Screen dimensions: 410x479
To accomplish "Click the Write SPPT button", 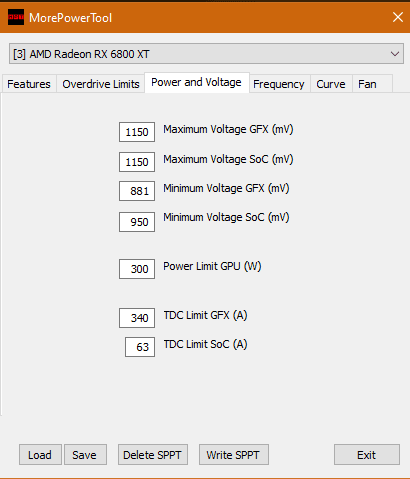I will click(x=234, y=455).
